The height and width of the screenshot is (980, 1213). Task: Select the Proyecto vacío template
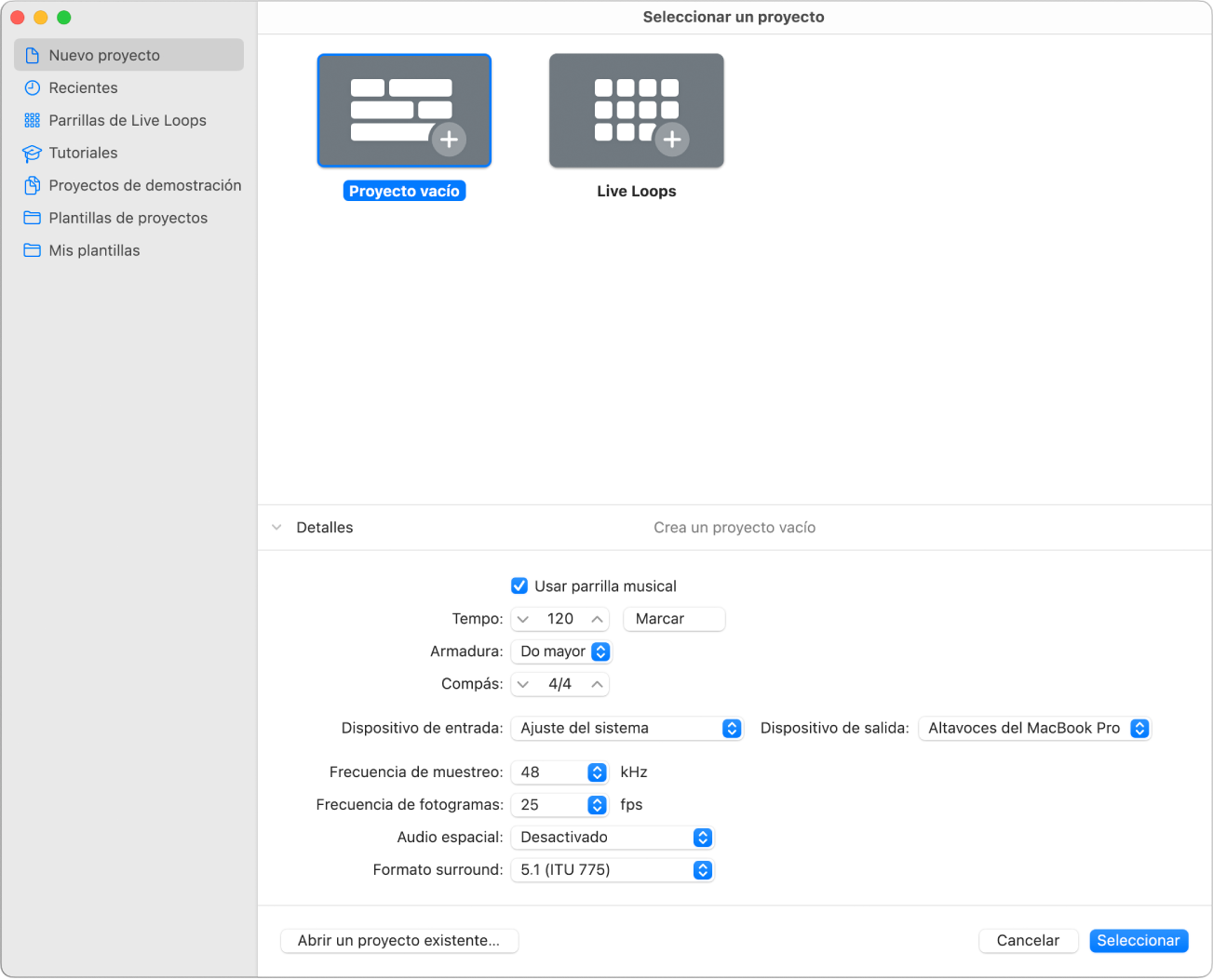coord(404,110)
